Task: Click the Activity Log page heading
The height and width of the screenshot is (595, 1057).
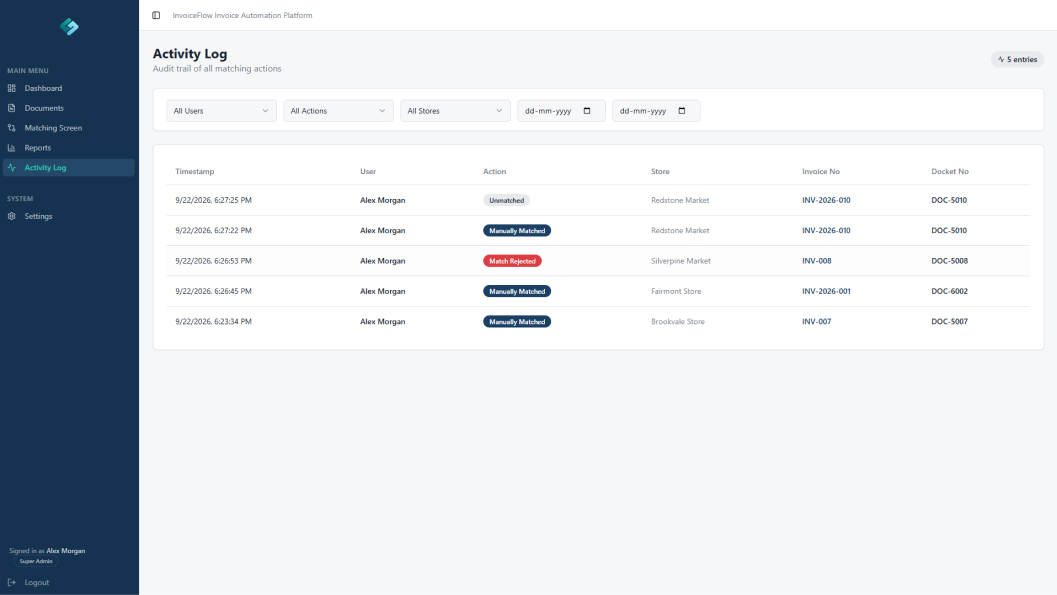Action: click(x=190, y=54)
